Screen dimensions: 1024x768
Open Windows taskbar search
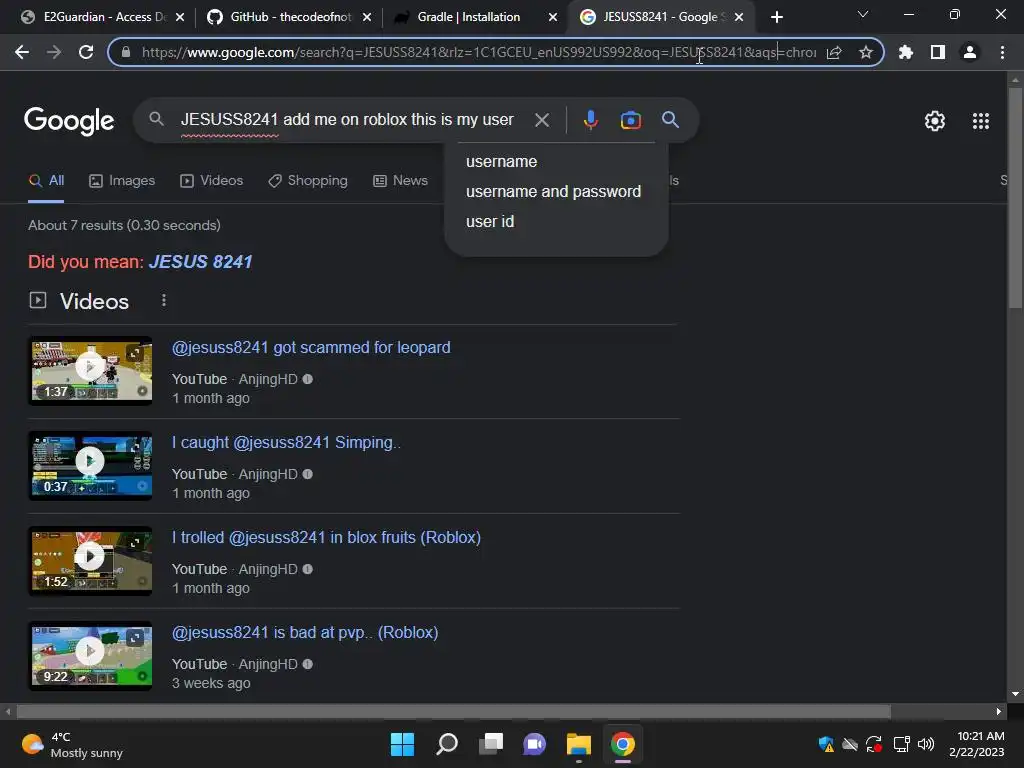[x=447, y=744]
